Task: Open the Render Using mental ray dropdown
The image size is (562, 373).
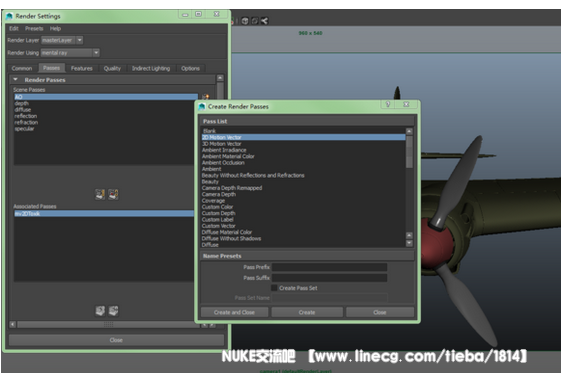Action: [96, 53]
